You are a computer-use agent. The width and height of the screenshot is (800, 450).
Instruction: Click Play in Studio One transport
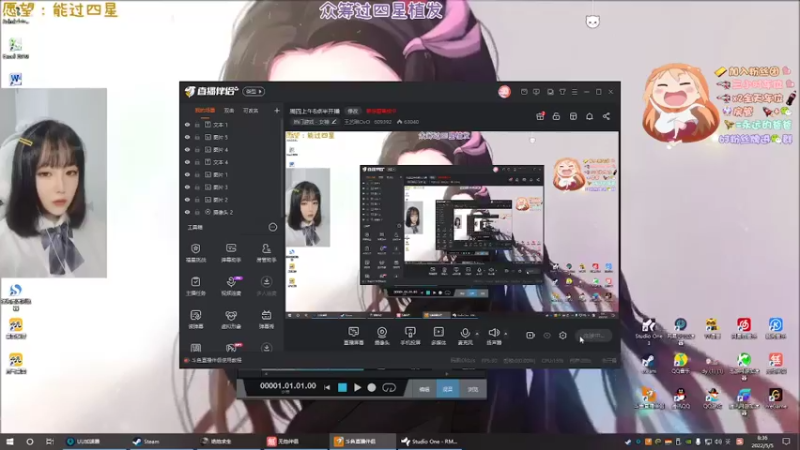pos(358,388)
